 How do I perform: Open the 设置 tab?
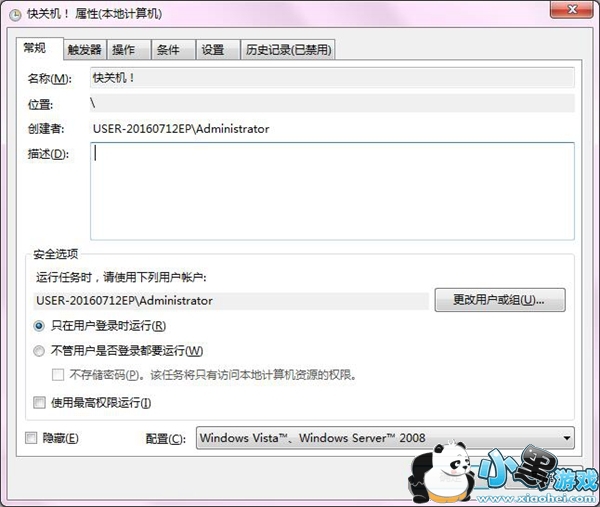(x=218, y=50)
